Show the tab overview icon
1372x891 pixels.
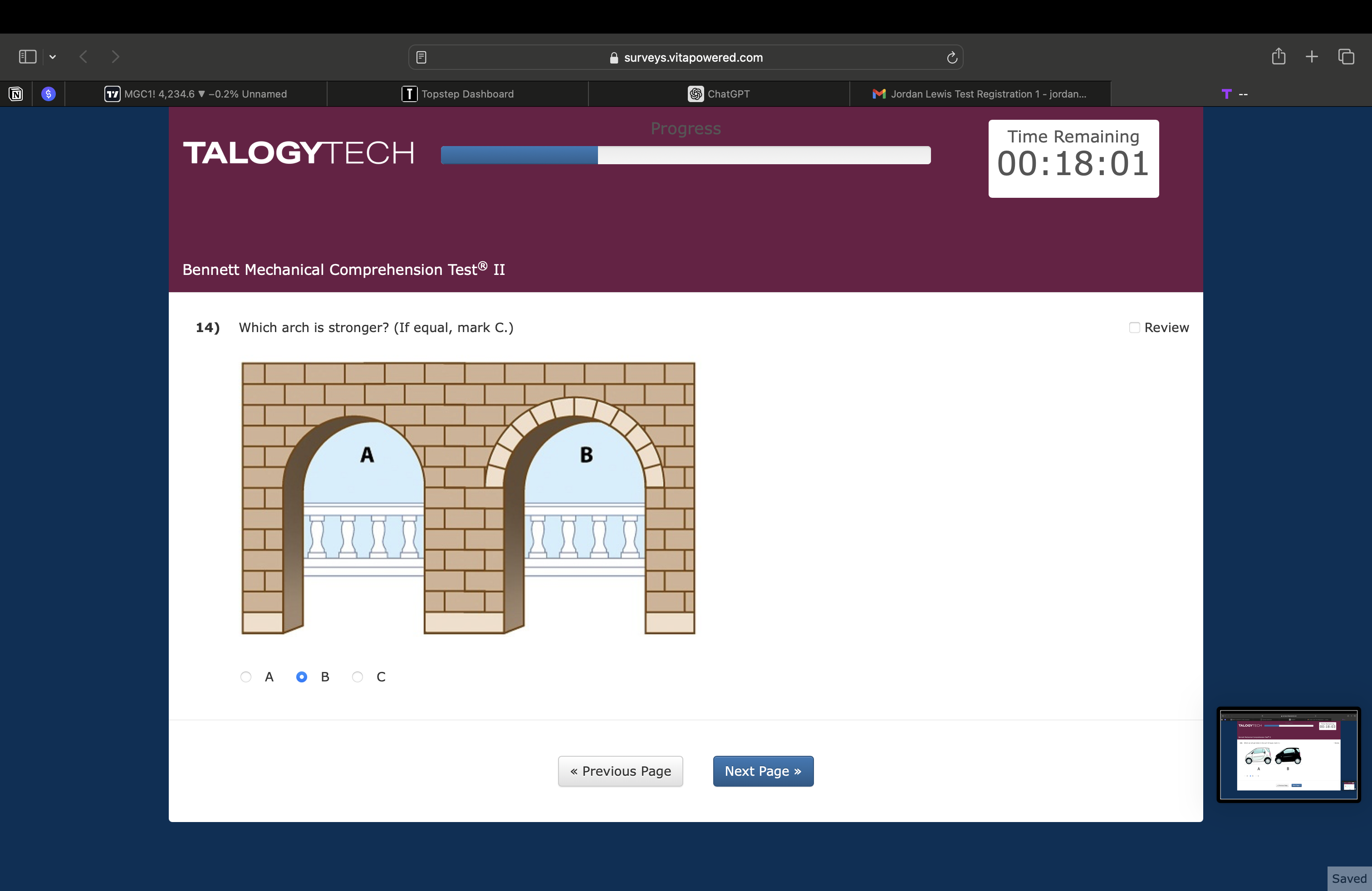(1346, 56)
